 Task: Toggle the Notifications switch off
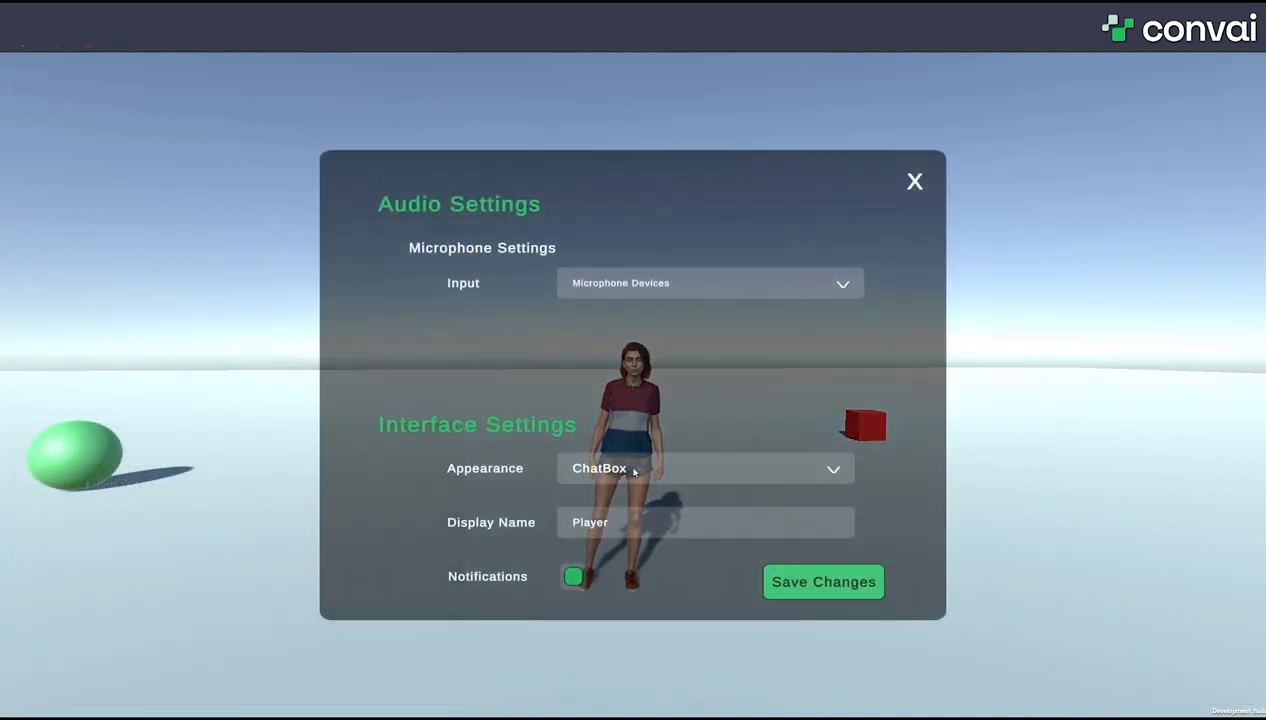pyautogui.click(x=573, y=577)
